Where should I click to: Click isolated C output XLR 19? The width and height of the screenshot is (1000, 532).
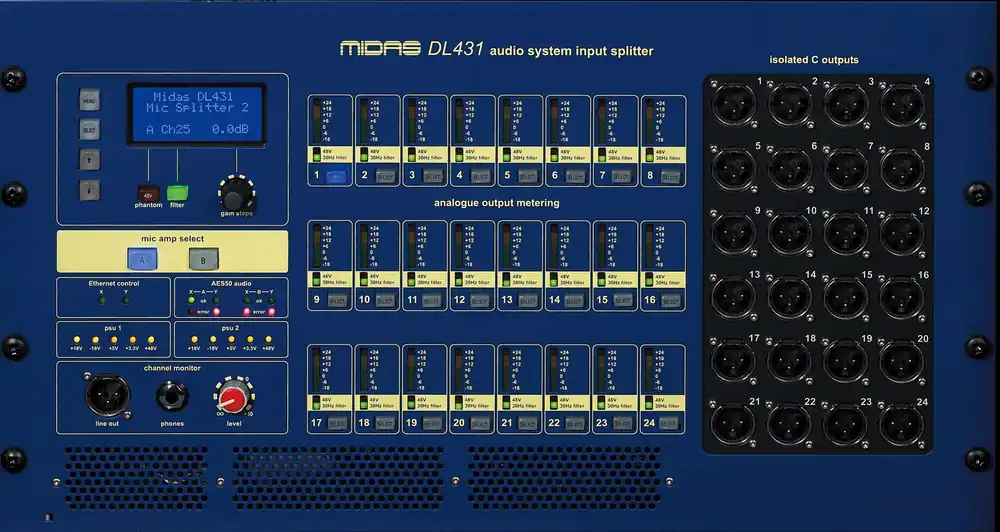(x=846, y=361)
